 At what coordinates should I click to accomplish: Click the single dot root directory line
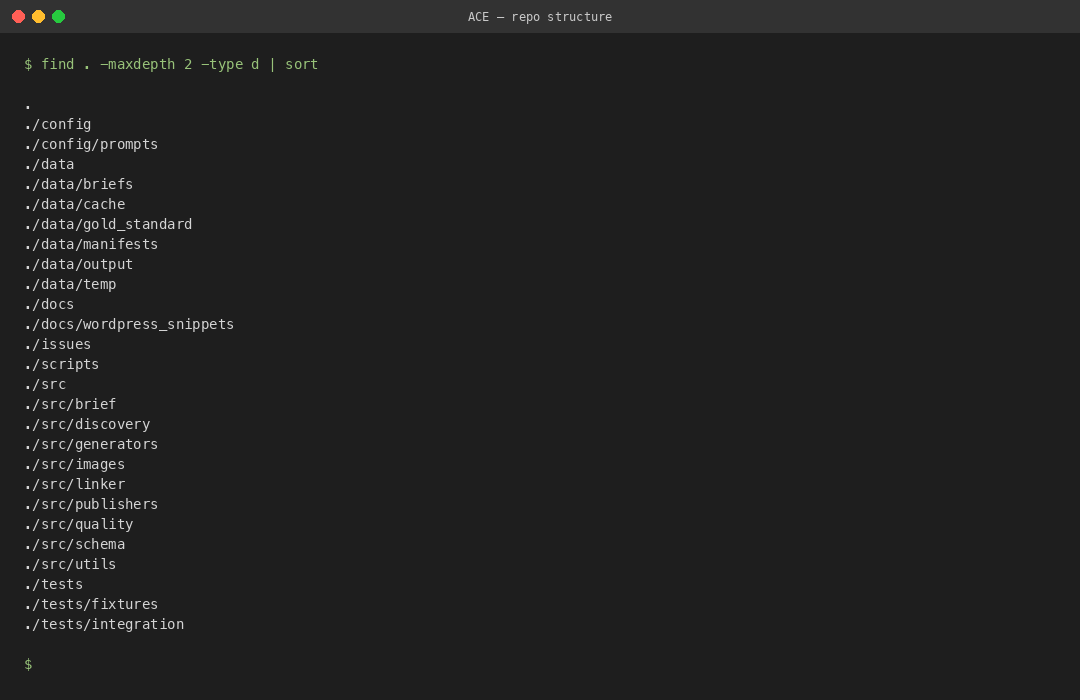pyautogui.click(x=27, y=104)
